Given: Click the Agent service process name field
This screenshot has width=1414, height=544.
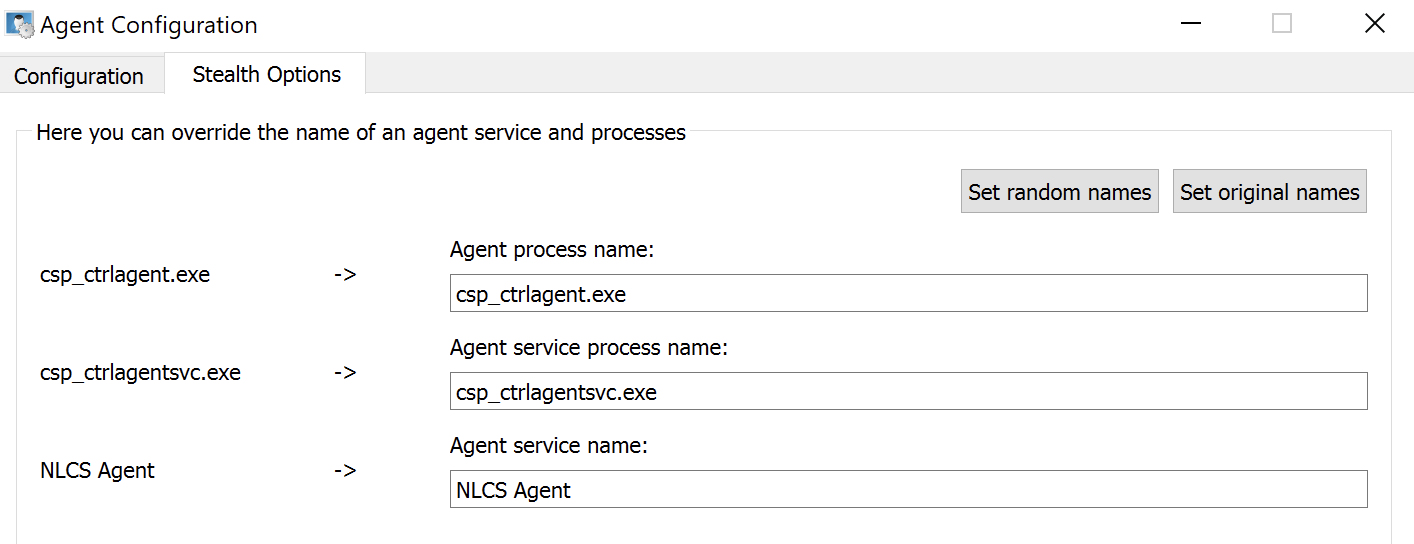Looking at the screenshot, I should [x=908, y=392].
